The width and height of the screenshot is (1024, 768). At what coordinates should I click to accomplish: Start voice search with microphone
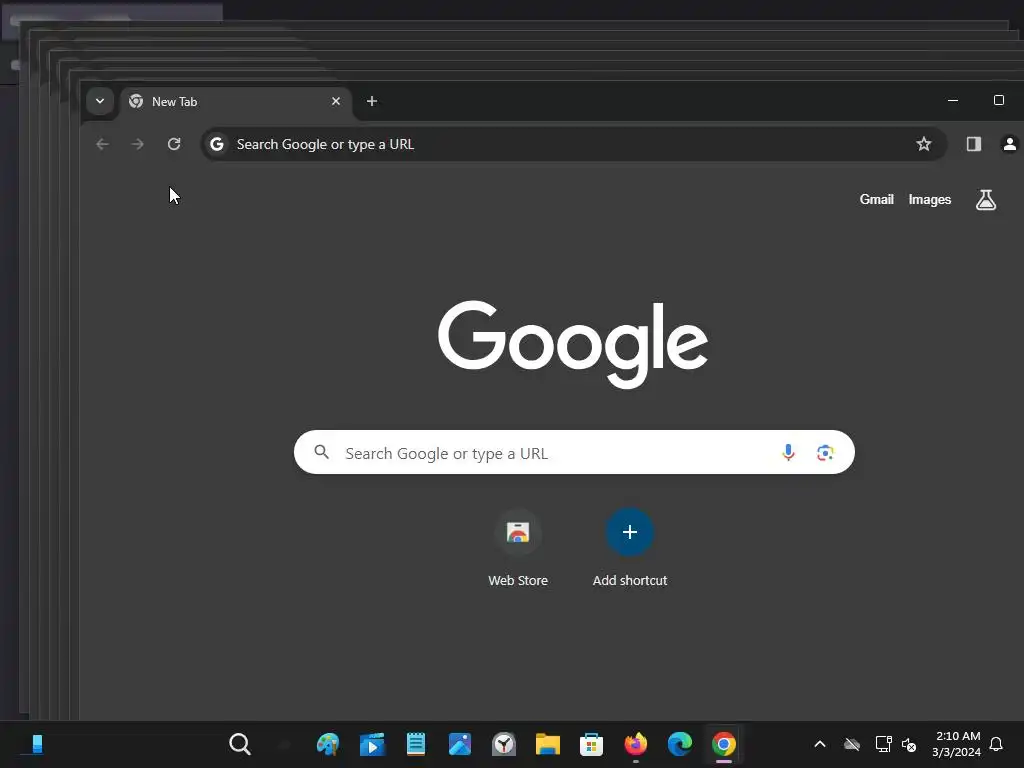point(788,453)
